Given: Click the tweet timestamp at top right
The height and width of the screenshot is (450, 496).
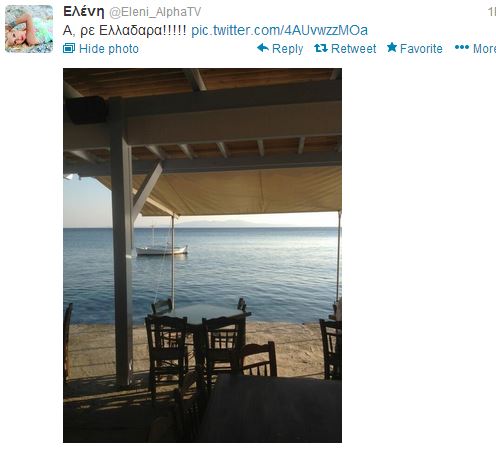Looking at the screenshot, I should pos(492,12).
